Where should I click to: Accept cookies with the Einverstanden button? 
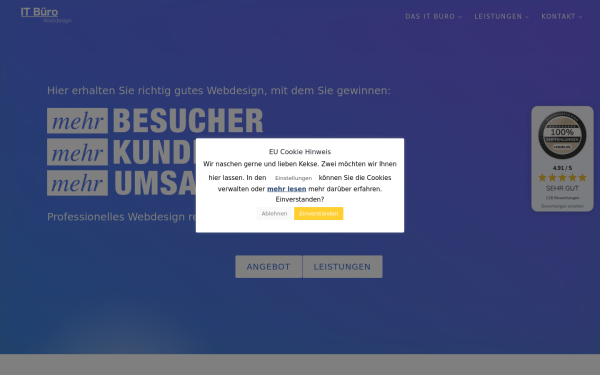[318, 214]
